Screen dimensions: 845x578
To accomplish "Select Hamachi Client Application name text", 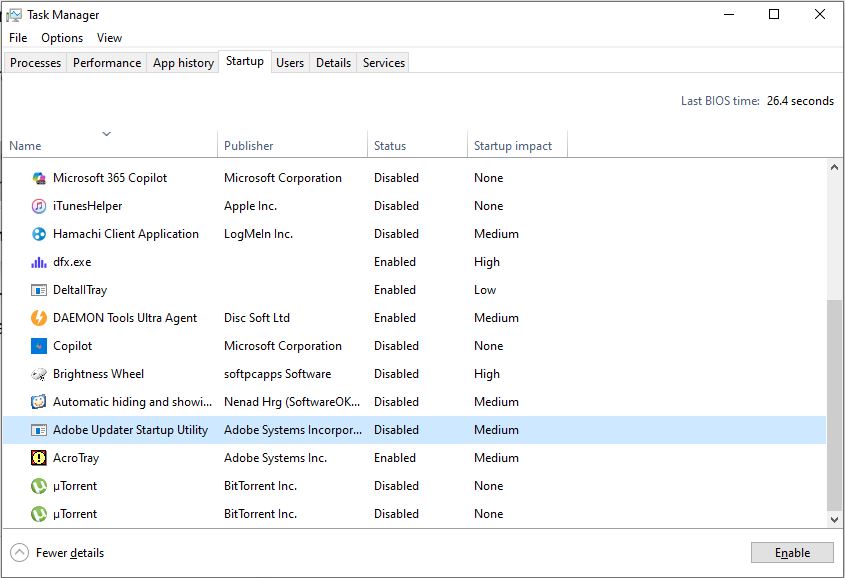I will point(126,234).
